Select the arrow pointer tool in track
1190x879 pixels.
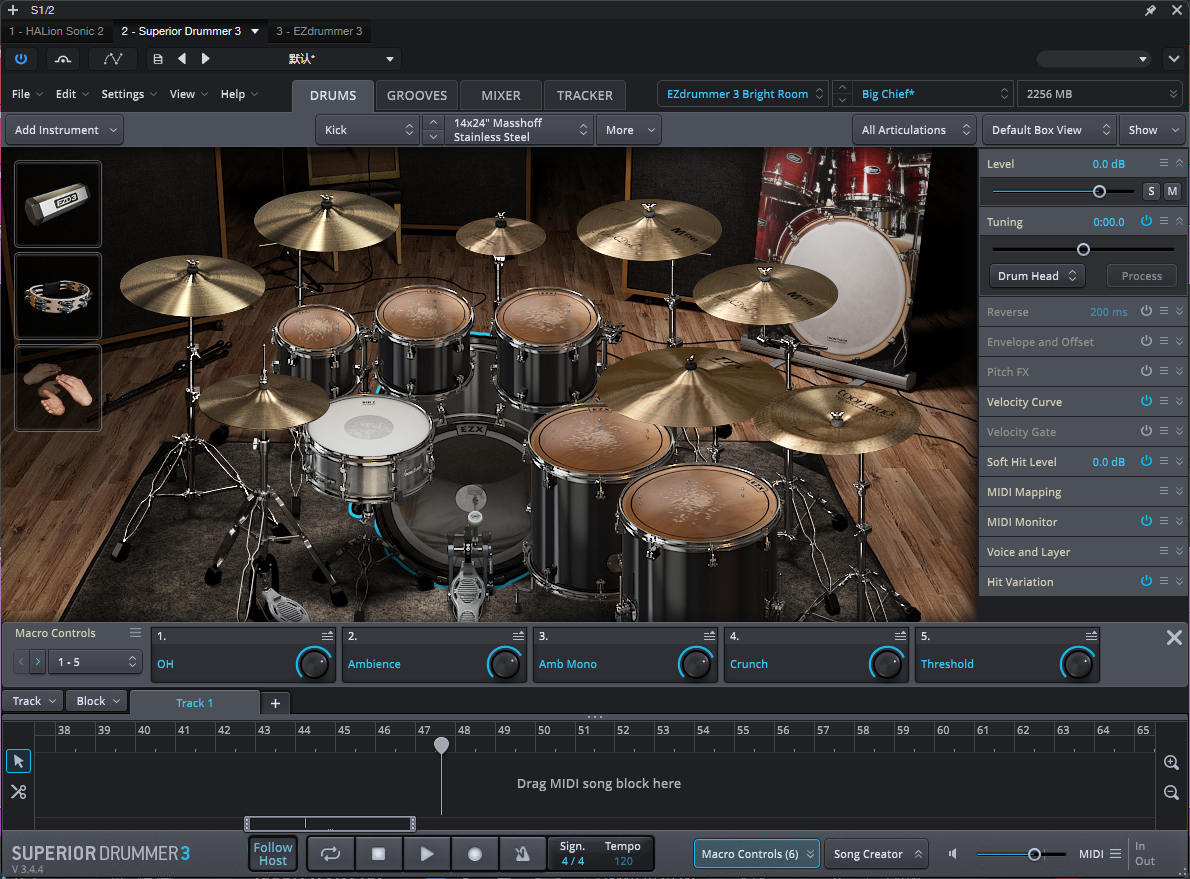[x=18, y=761]
